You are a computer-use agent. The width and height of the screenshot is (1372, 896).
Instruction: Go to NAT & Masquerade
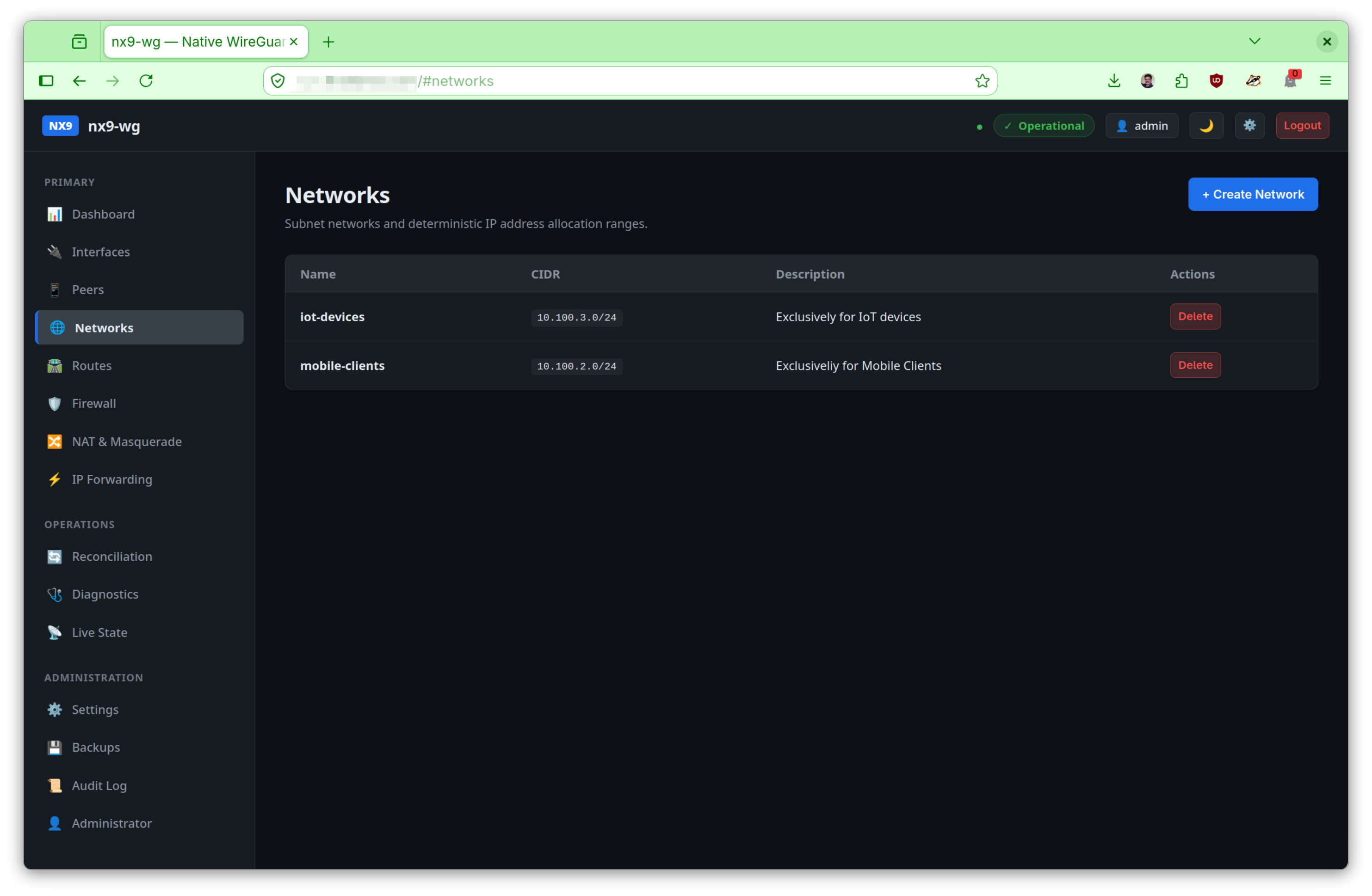click(x=139, y=442)
